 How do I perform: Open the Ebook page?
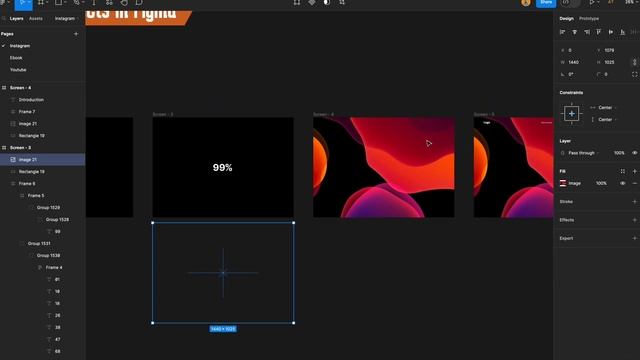(x=16, y=58)
